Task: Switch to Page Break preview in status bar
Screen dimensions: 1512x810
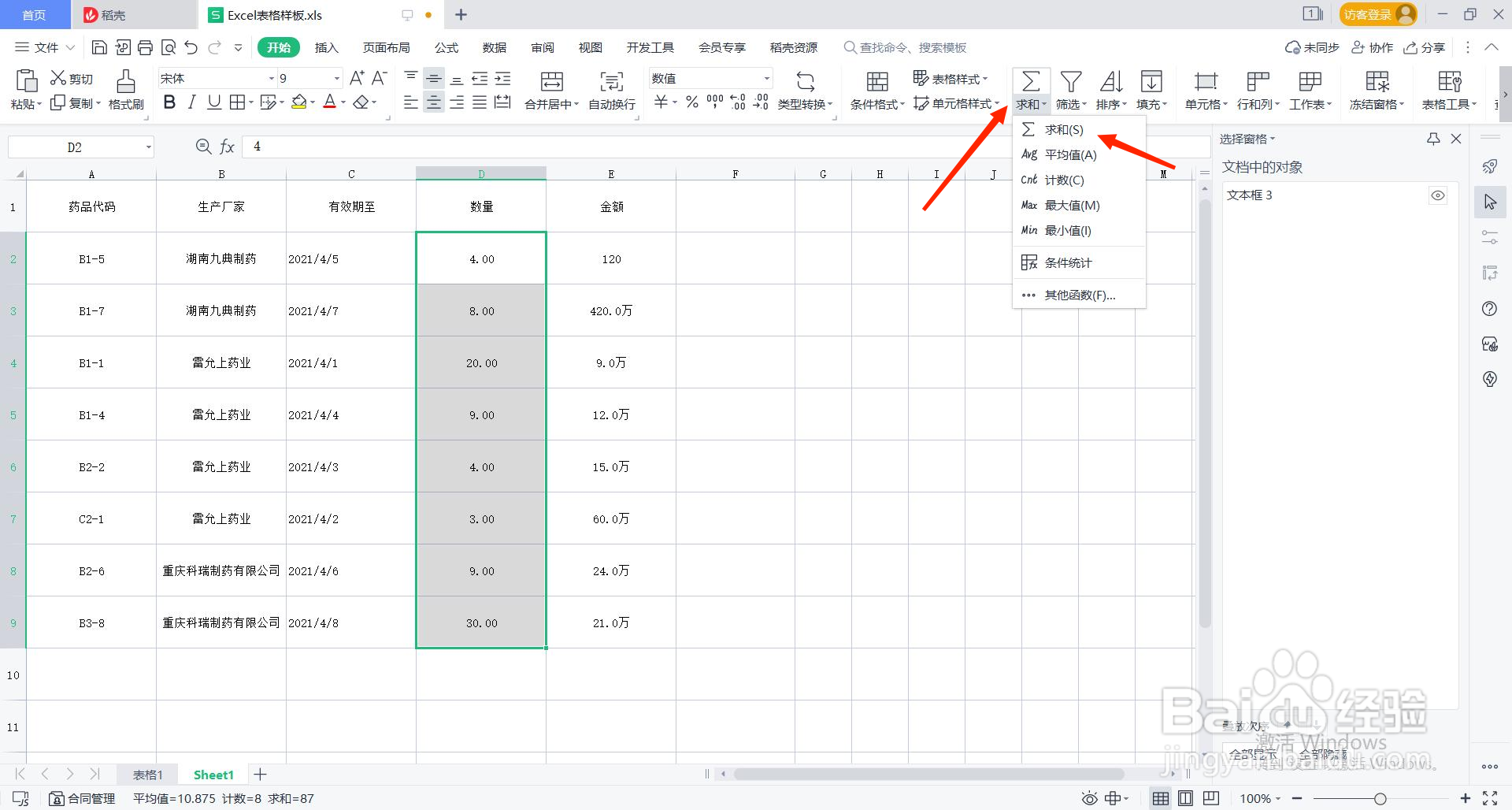Action: (x=1211, y=798)
